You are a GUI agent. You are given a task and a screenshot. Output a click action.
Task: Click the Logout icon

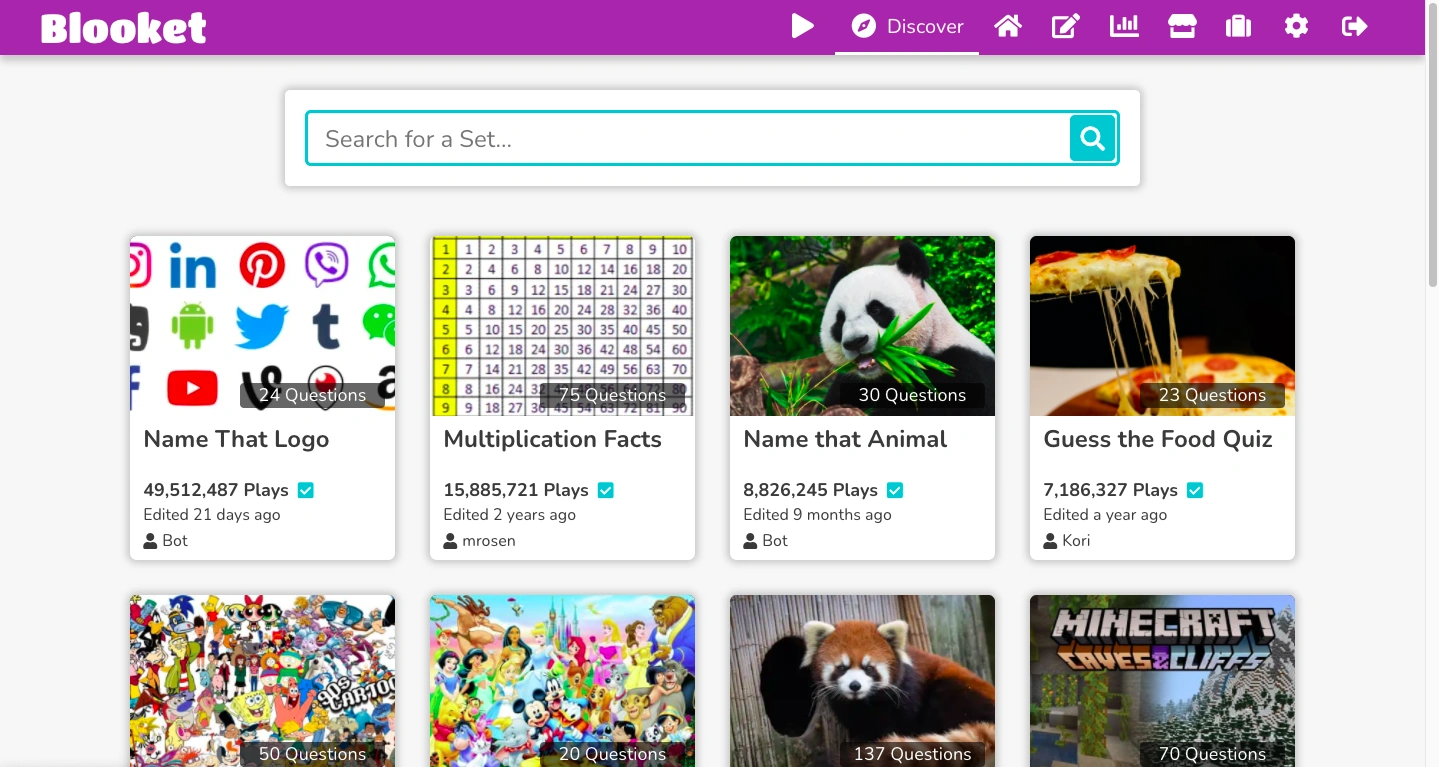[x=1354, y=26]
